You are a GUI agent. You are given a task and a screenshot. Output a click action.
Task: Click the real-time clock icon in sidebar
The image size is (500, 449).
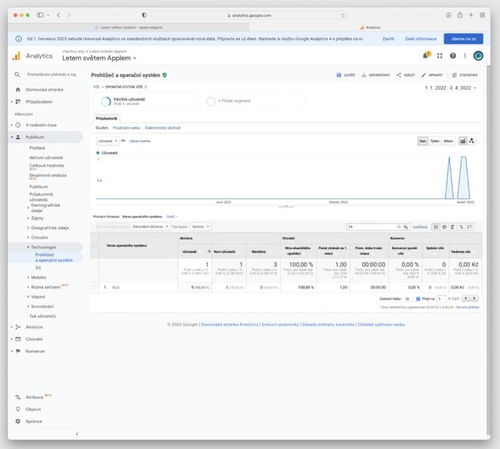click(18, 125)
